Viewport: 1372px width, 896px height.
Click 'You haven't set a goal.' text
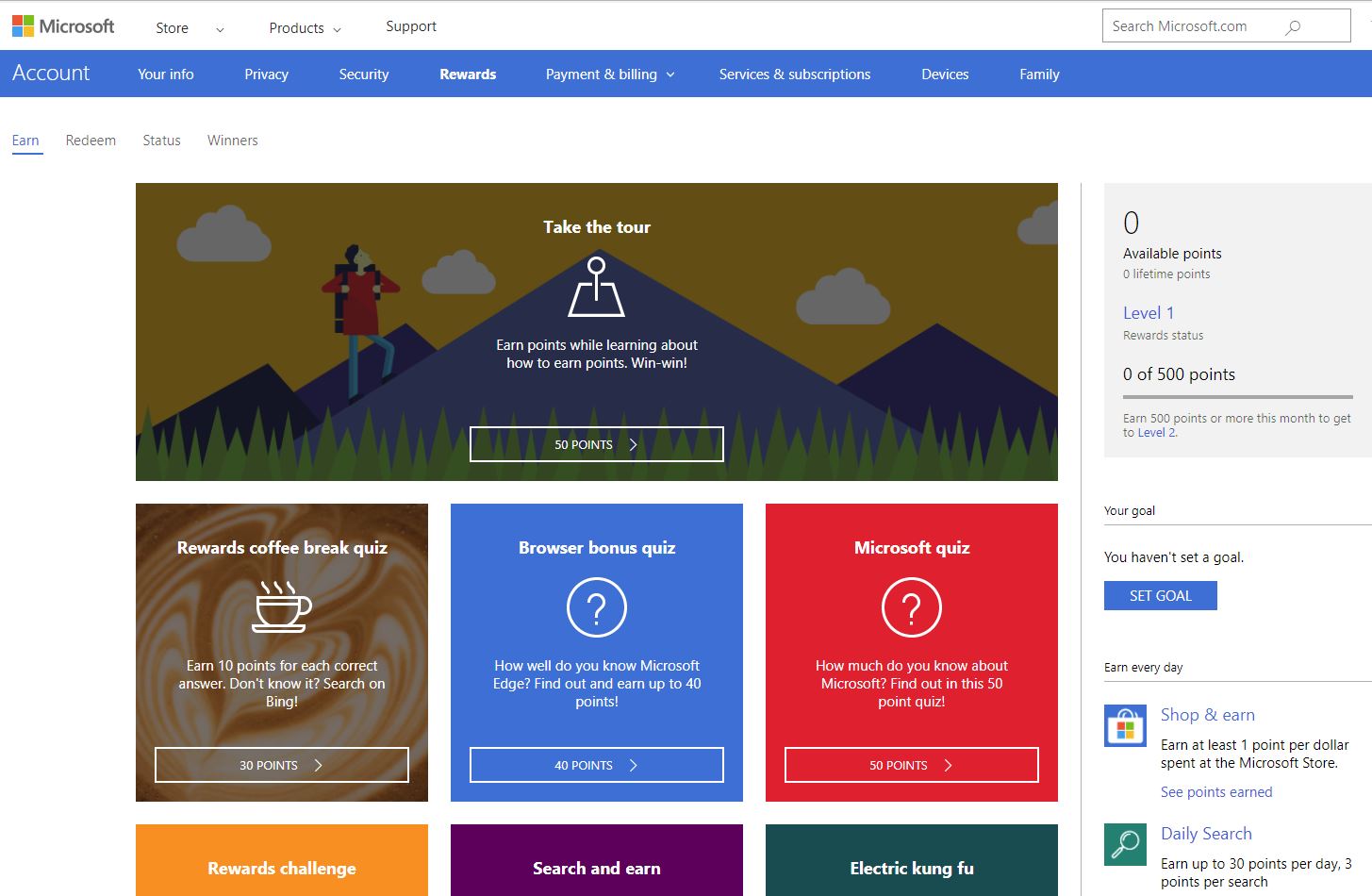point(1174,557)
